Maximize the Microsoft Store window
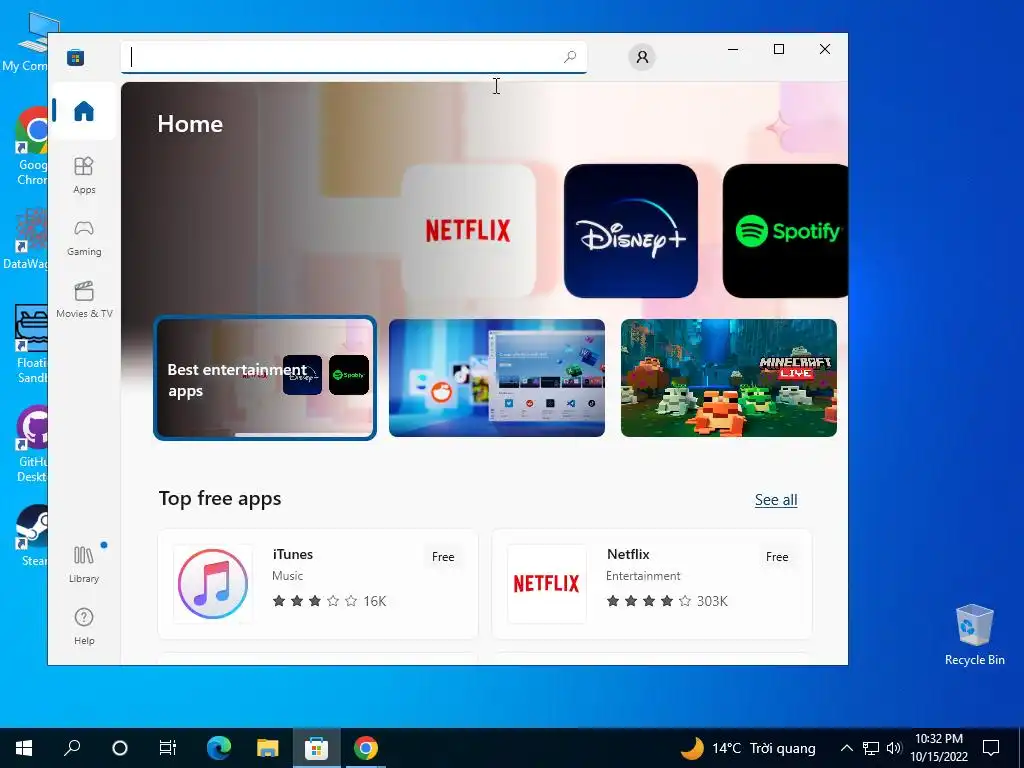Image resolution: width=1024 pixels, height=768 pixels. pyautogui.click(x=778, y=49)
